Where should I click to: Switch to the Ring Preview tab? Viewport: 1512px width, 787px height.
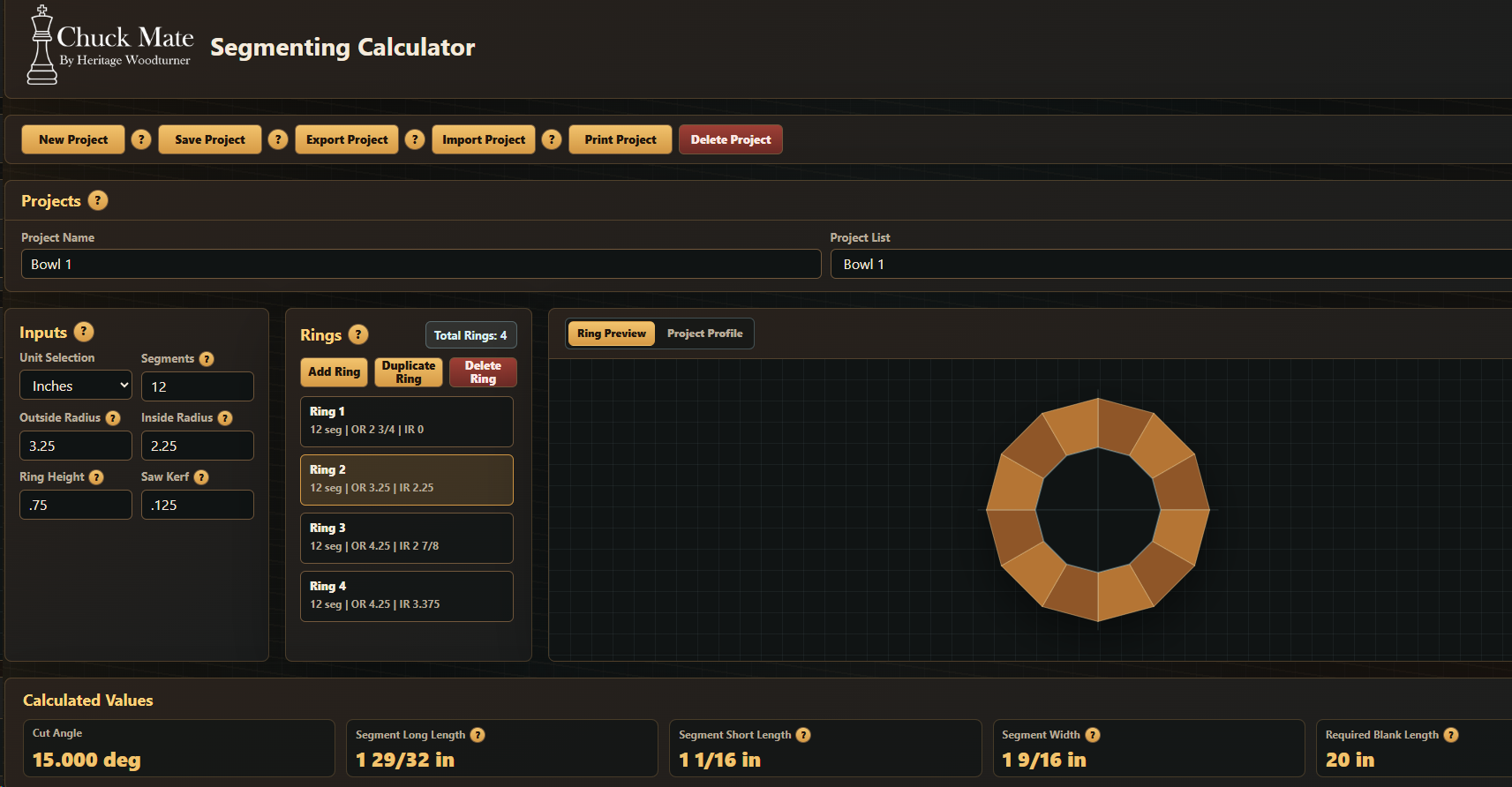[x=612, y=334]
